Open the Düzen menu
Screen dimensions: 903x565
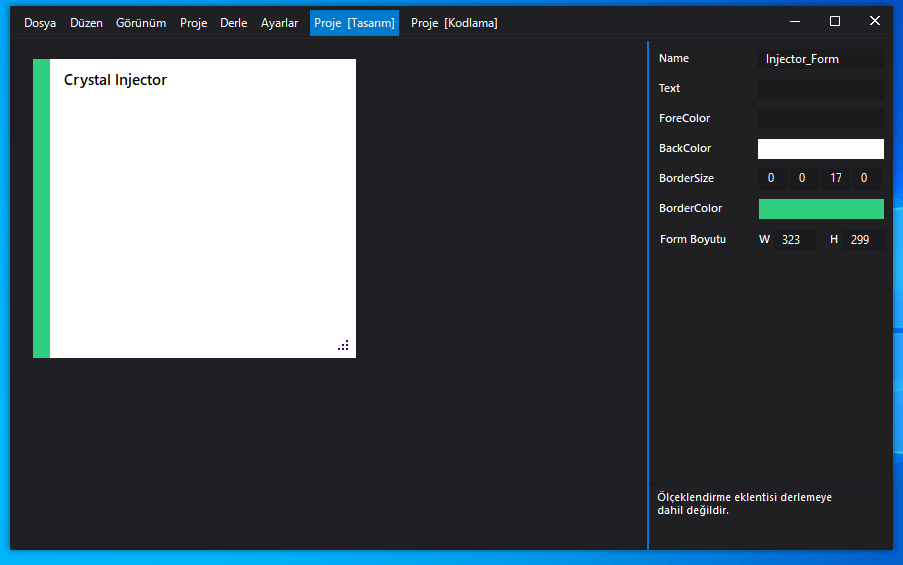[86, 23]
